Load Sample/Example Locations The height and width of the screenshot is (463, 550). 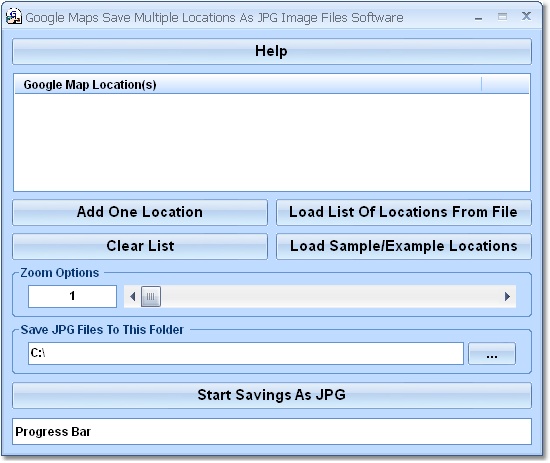tap(404, 246)
